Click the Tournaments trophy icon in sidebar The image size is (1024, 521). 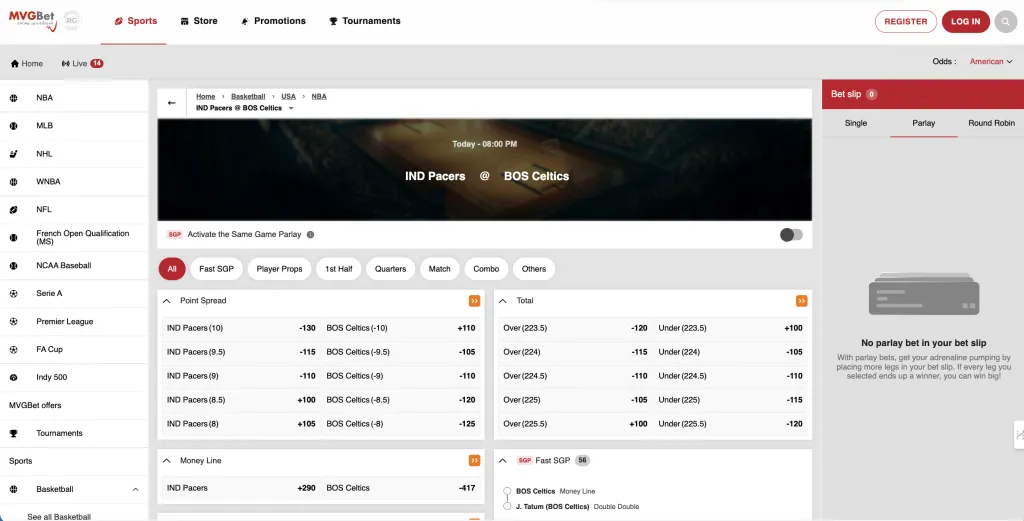coord(13,434)
